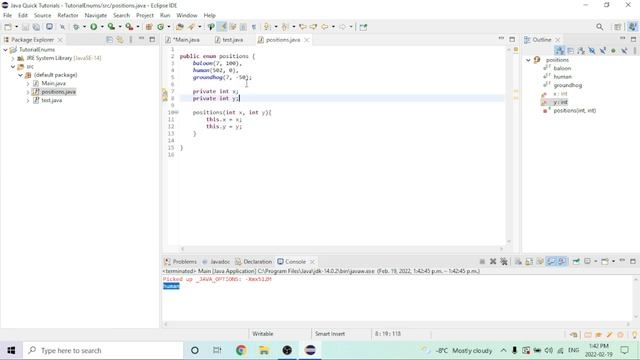
Task: Click the Pin Console icon
Action: point(576,262)
